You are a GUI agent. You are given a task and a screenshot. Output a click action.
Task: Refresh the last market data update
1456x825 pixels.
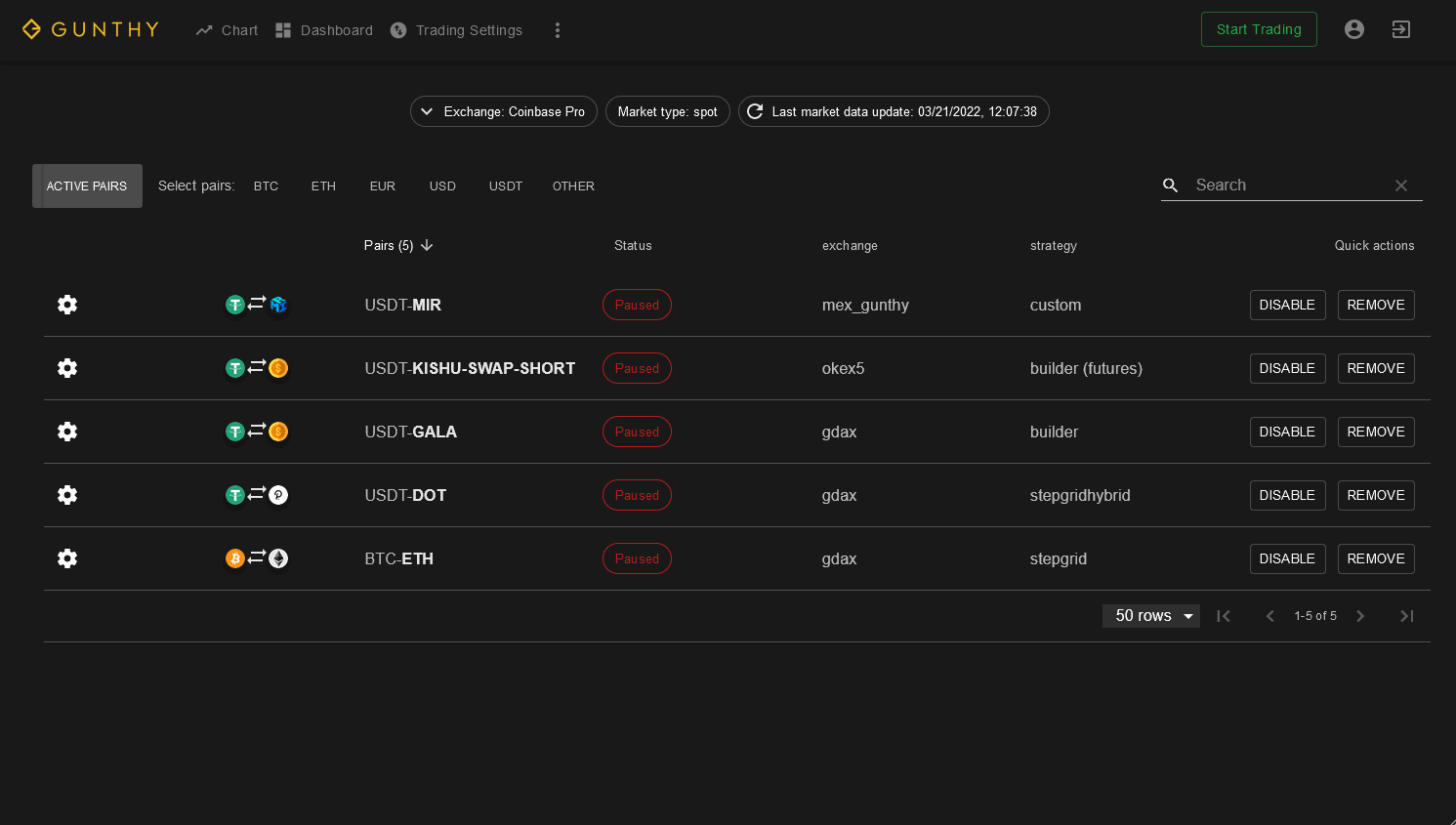[x=755, y=111]
